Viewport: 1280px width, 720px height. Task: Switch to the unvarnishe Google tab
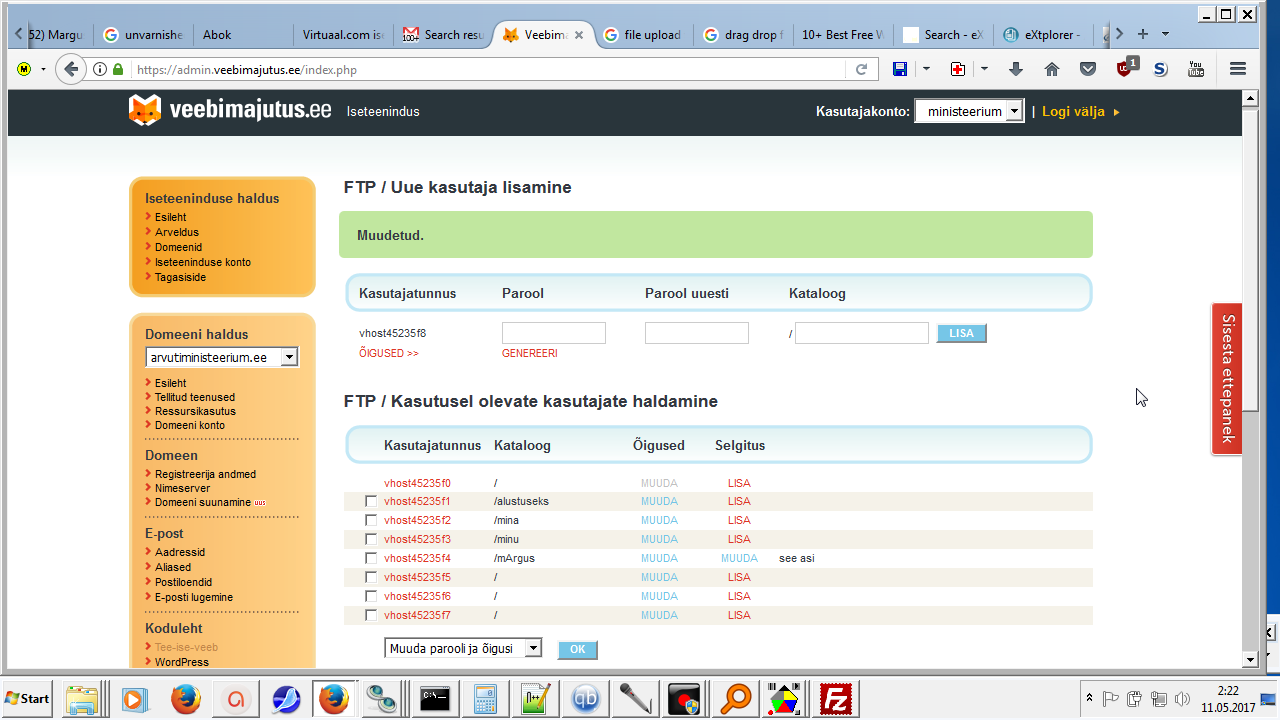point(143,35)
